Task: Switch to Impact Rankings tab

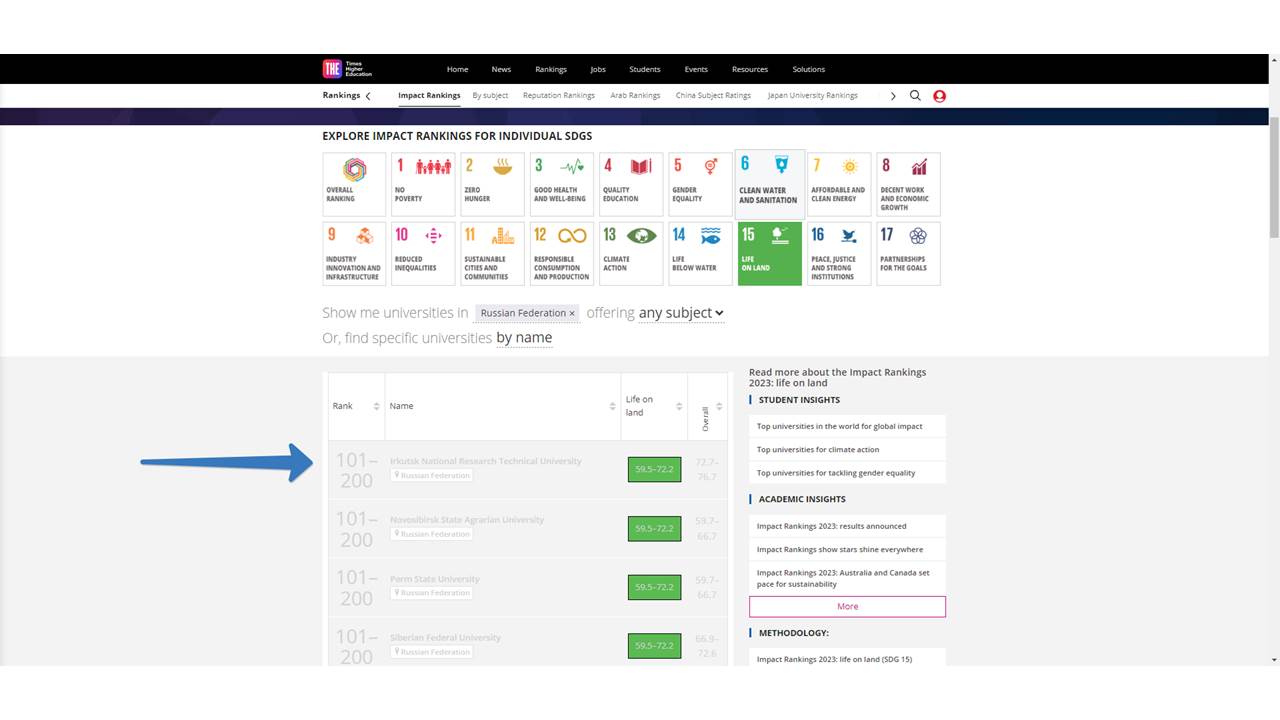Action: [429, 96]
